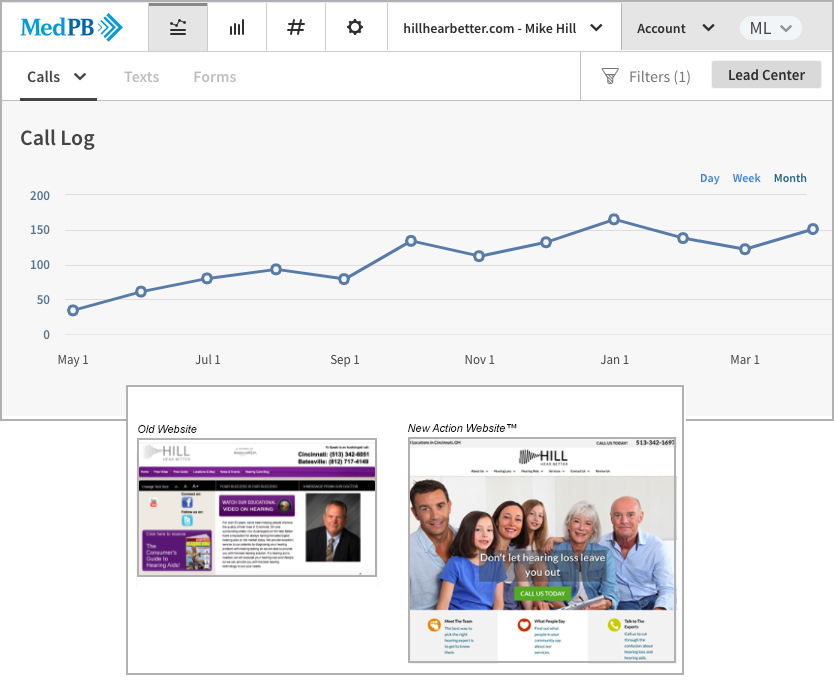The image size is (834, 687).
Task: Open the Account dropdown menu
Action: [675, 28]
